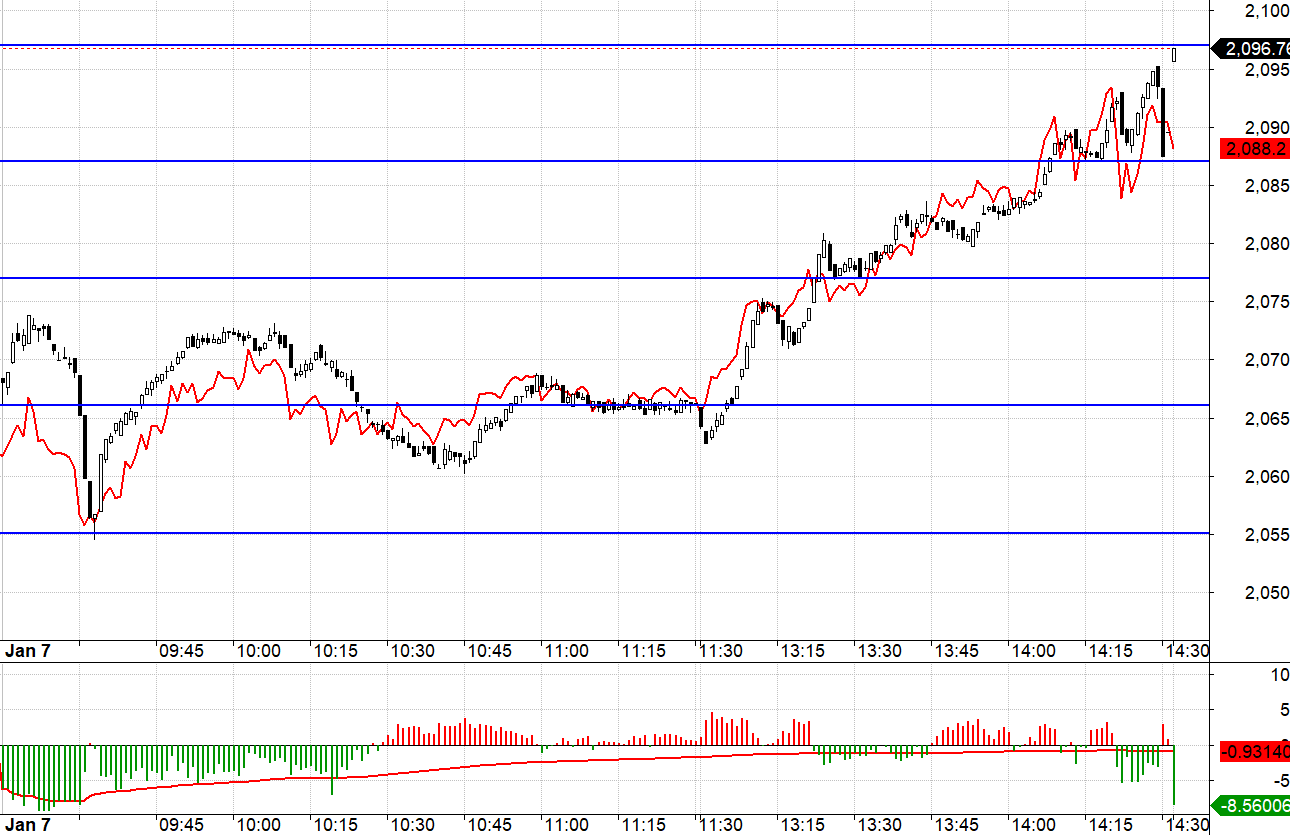
Task: Click the 2,100 label at the top of the price axis
Action: (x=1265, y=11)
